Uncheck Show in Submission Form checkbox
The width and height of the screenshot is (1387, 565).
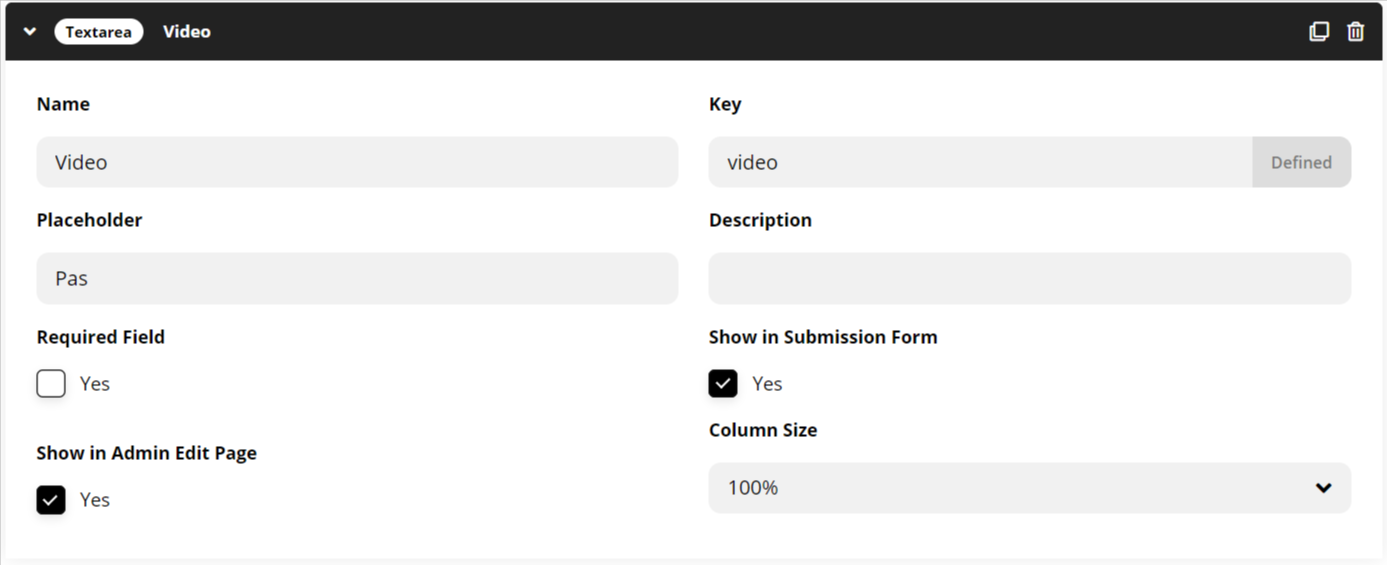(x=723, y=384)
